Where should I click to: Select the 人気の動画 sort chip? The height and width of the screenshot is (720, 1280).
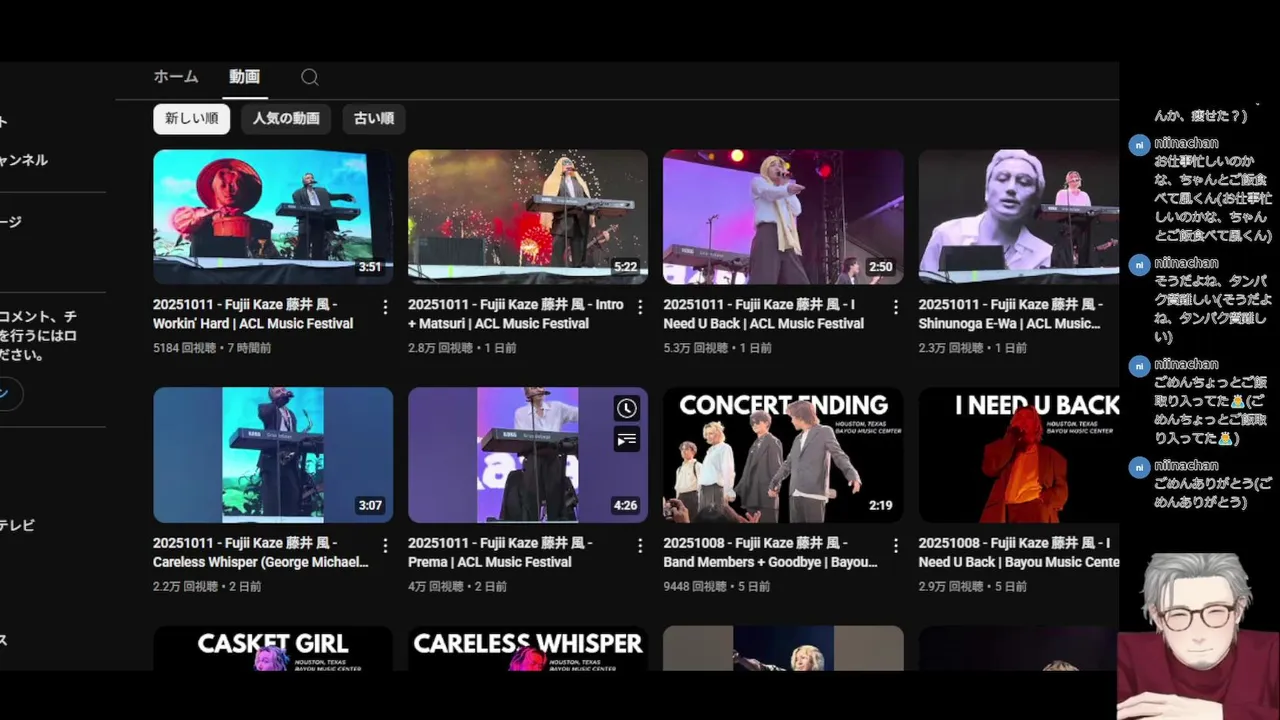tap(286, 118)
